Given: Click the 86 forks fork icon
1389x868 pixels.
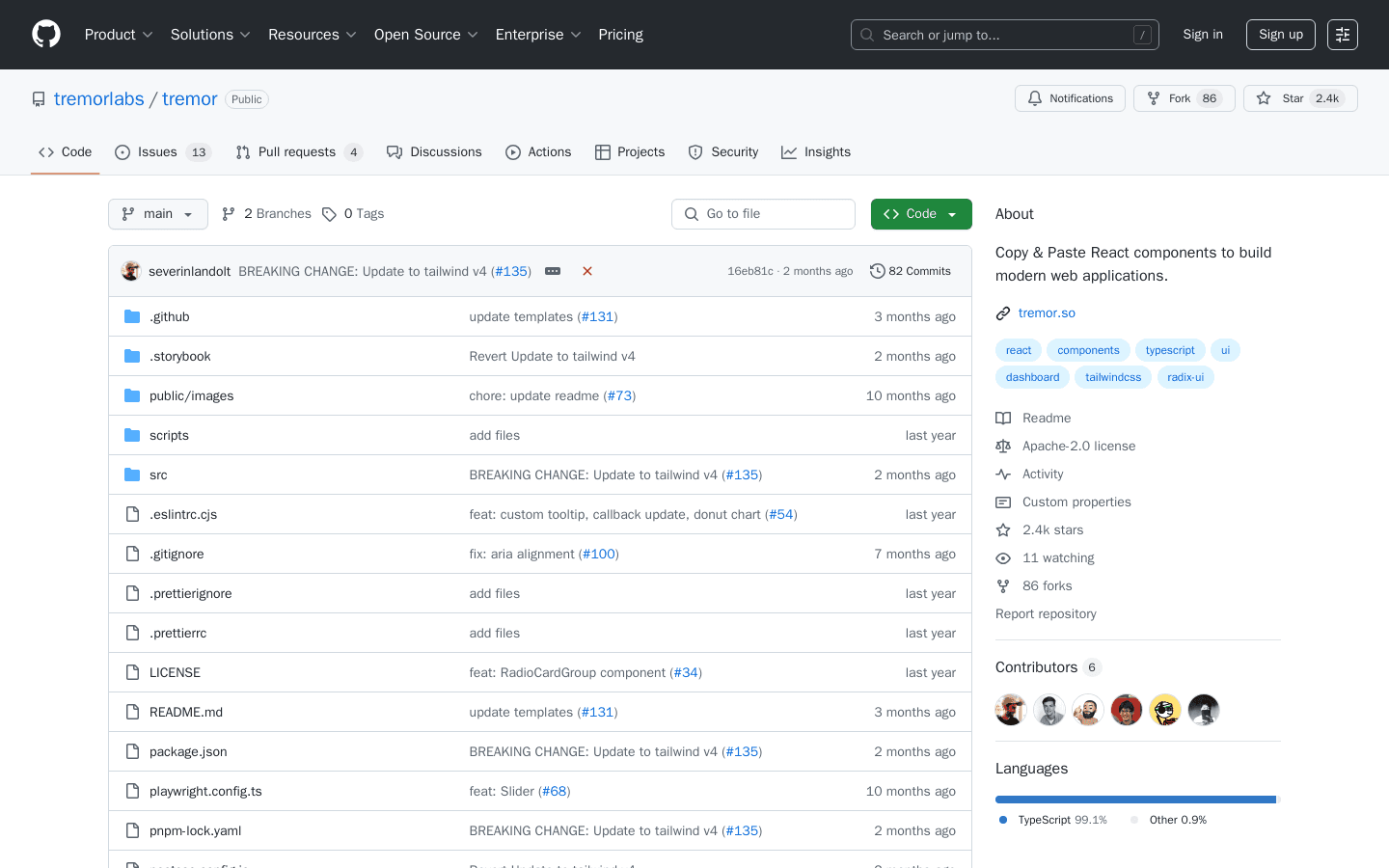Looking at the screenshot, I should [1003, 585].
